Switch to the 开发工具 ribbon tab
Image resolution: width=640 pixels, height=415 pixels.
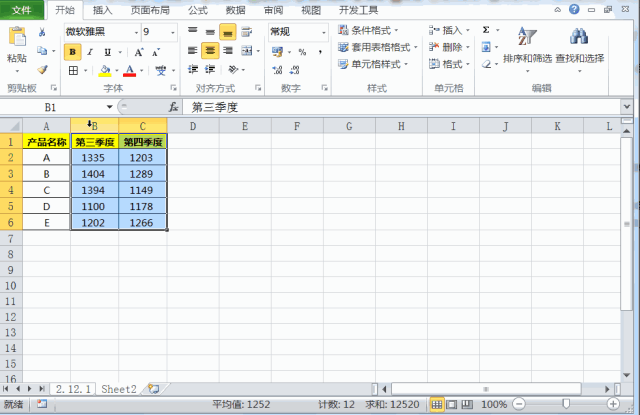pyautogui.click(x=358, y=10)
